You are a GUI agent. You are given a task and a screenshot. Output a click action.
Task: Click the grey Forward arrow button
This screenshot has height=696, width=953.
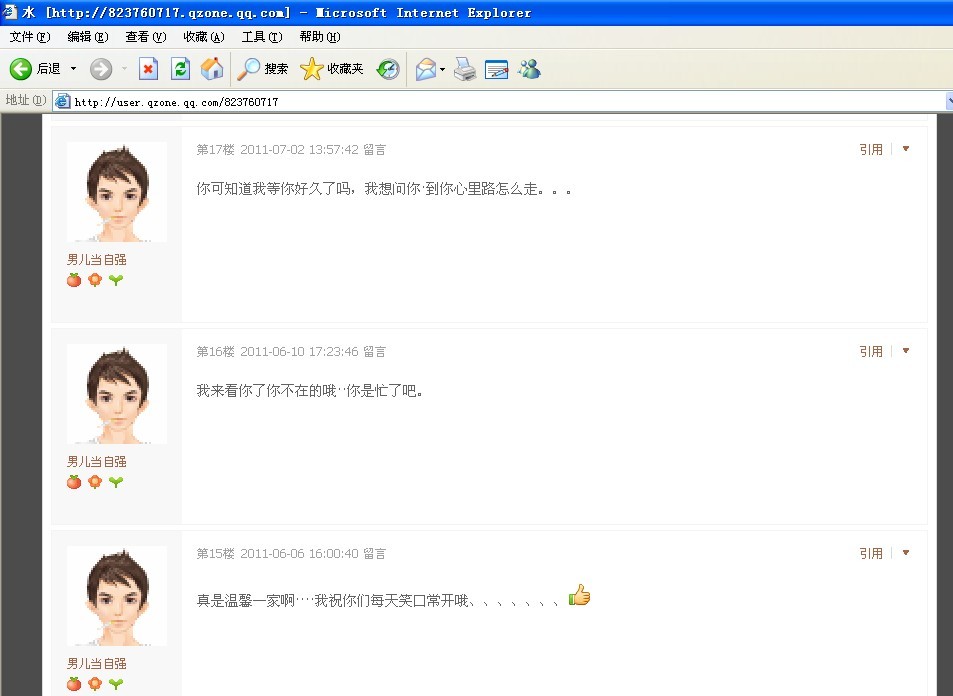(x=101, y=69)
